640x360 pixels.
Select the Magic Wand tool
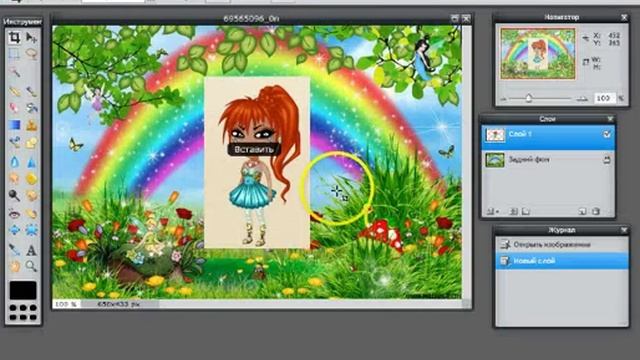coord(14,72)
